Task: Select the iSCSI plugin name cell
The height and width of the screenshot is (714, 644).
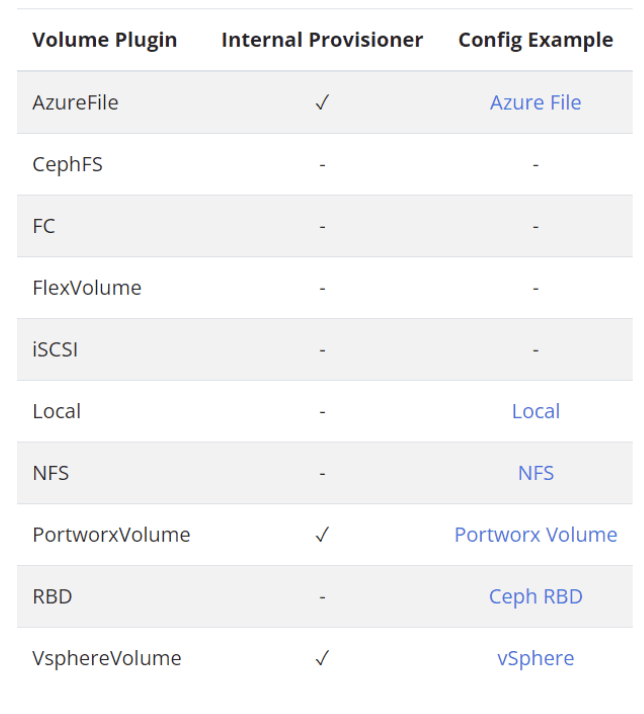Action: pos(56,350)
